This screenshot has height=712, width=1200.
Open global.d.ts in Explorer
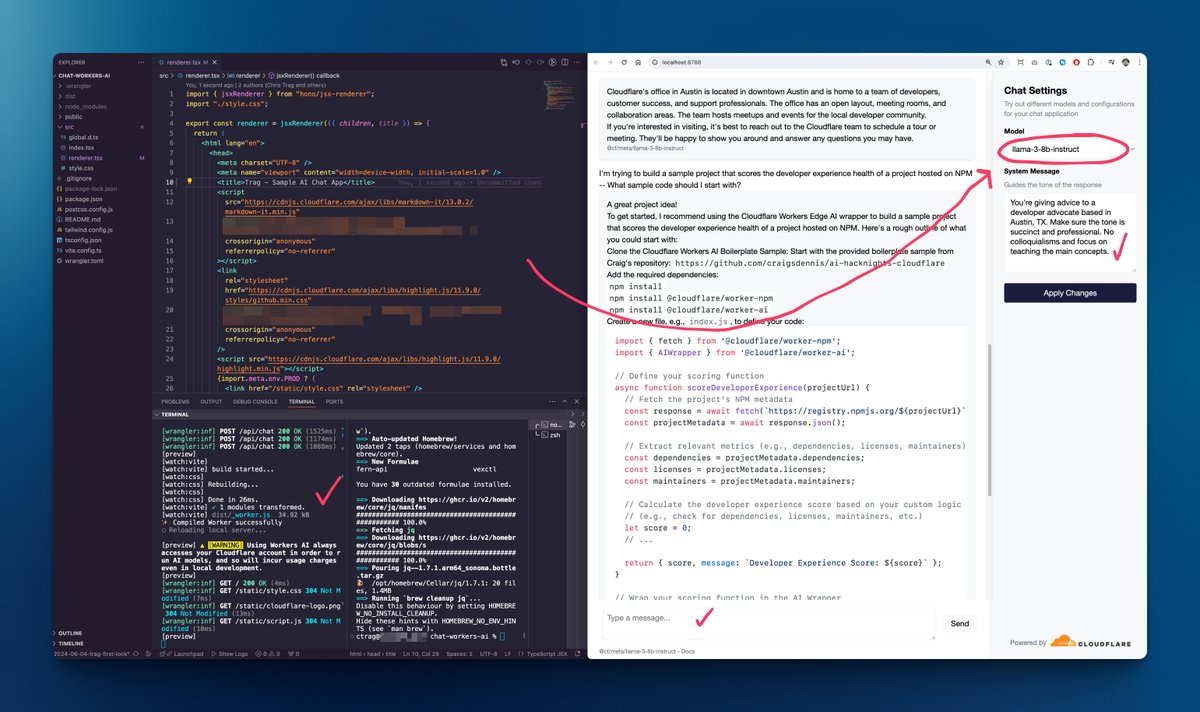[83, 138]
